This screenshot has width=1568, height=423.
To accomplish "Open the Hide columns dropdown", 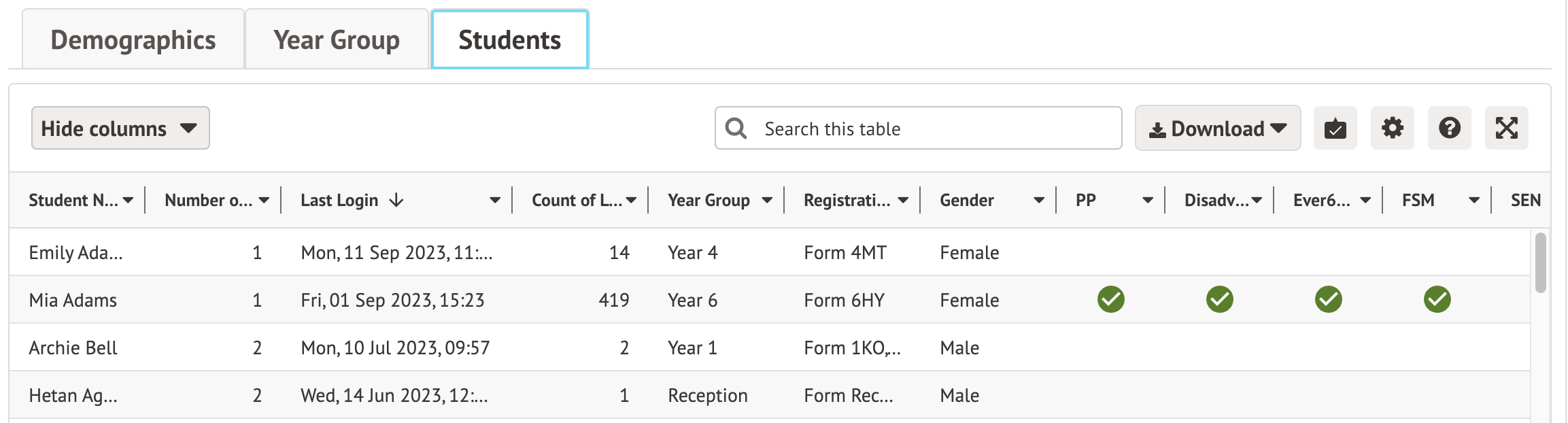I will [120, 128].
